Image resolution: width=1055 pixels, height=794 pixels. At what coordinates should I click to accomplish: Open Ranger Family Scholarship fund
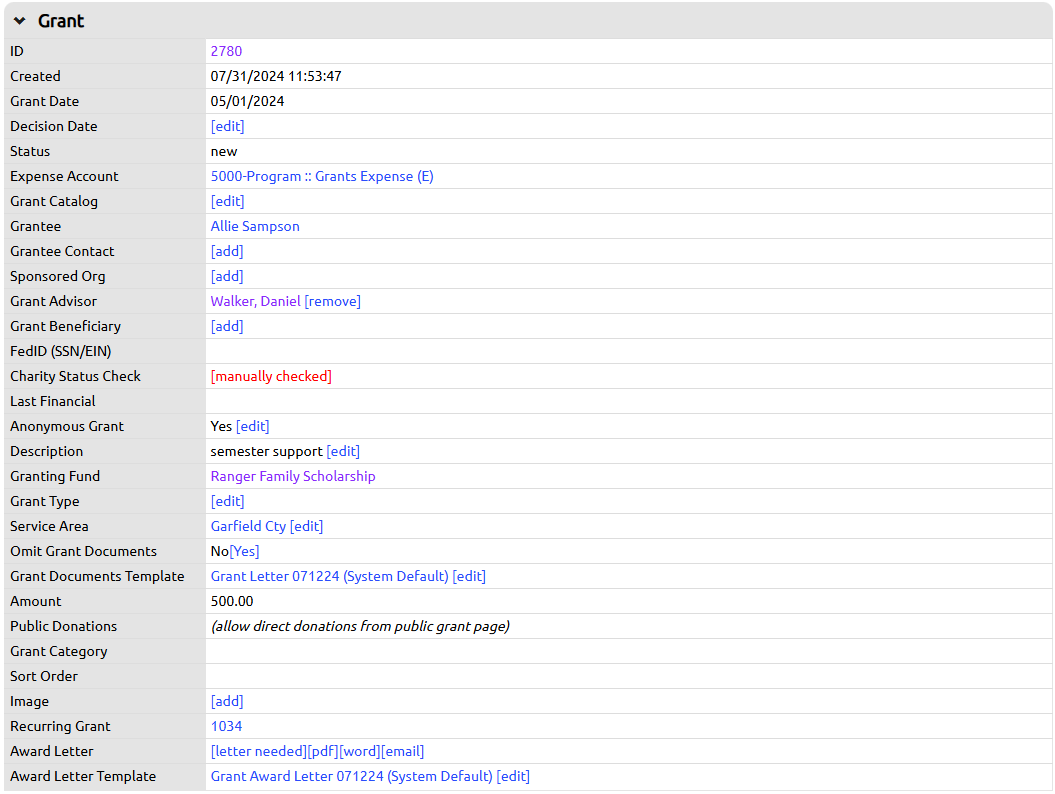(293, 476)
